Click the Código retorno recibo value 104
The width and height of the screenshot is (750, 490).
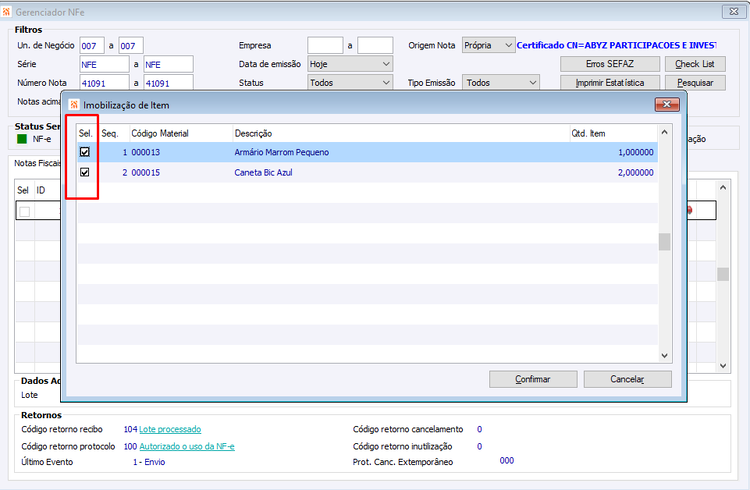coord(130,429)
